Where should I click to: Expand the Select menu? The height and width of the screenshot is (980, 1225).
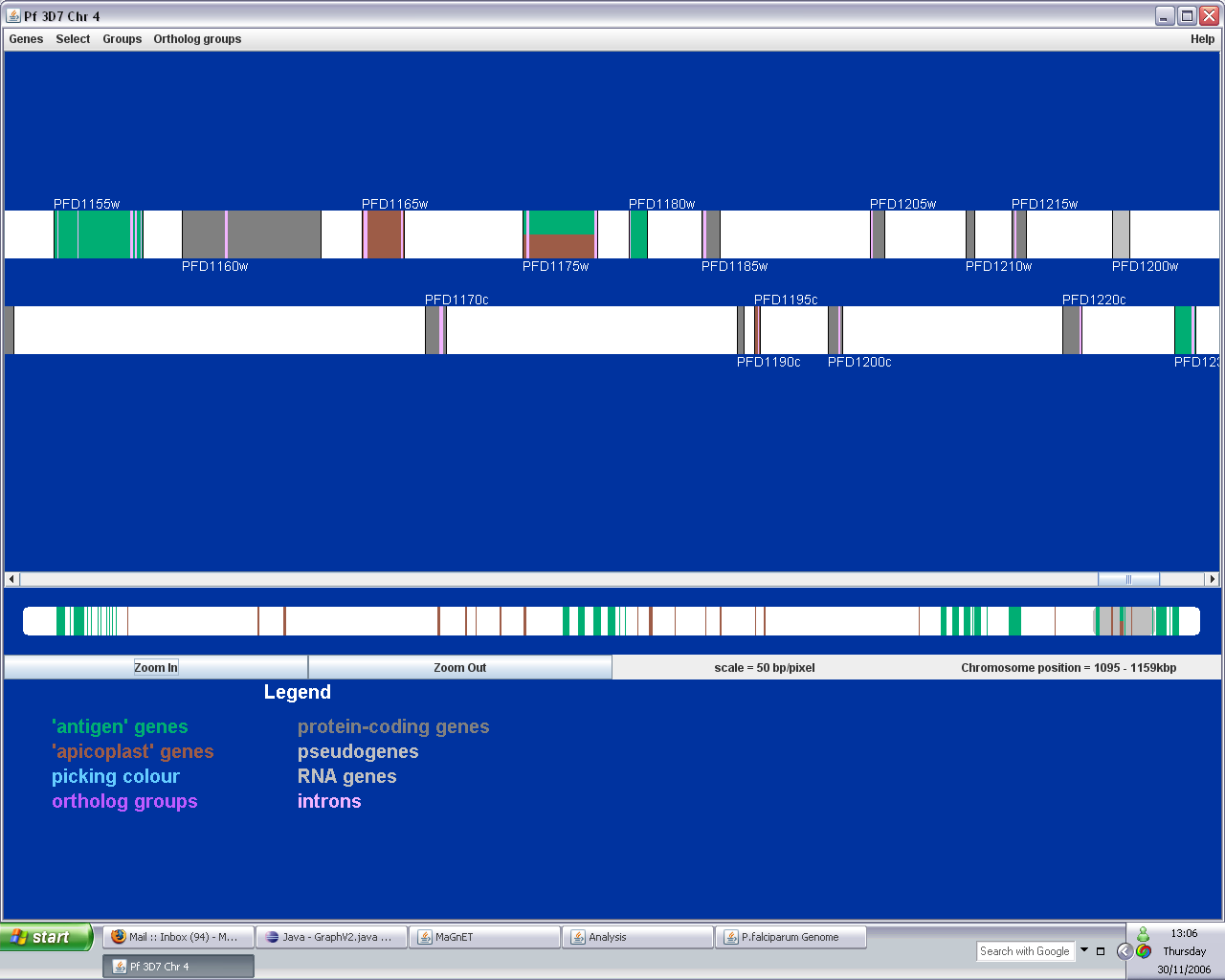pyautogui.click(x=73, y=39)
